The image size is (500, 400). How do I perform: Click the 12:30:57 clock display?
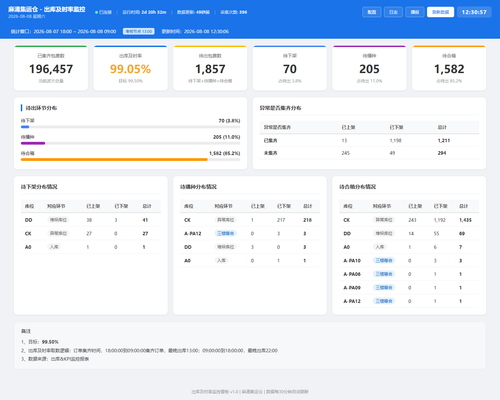[474, 12]
